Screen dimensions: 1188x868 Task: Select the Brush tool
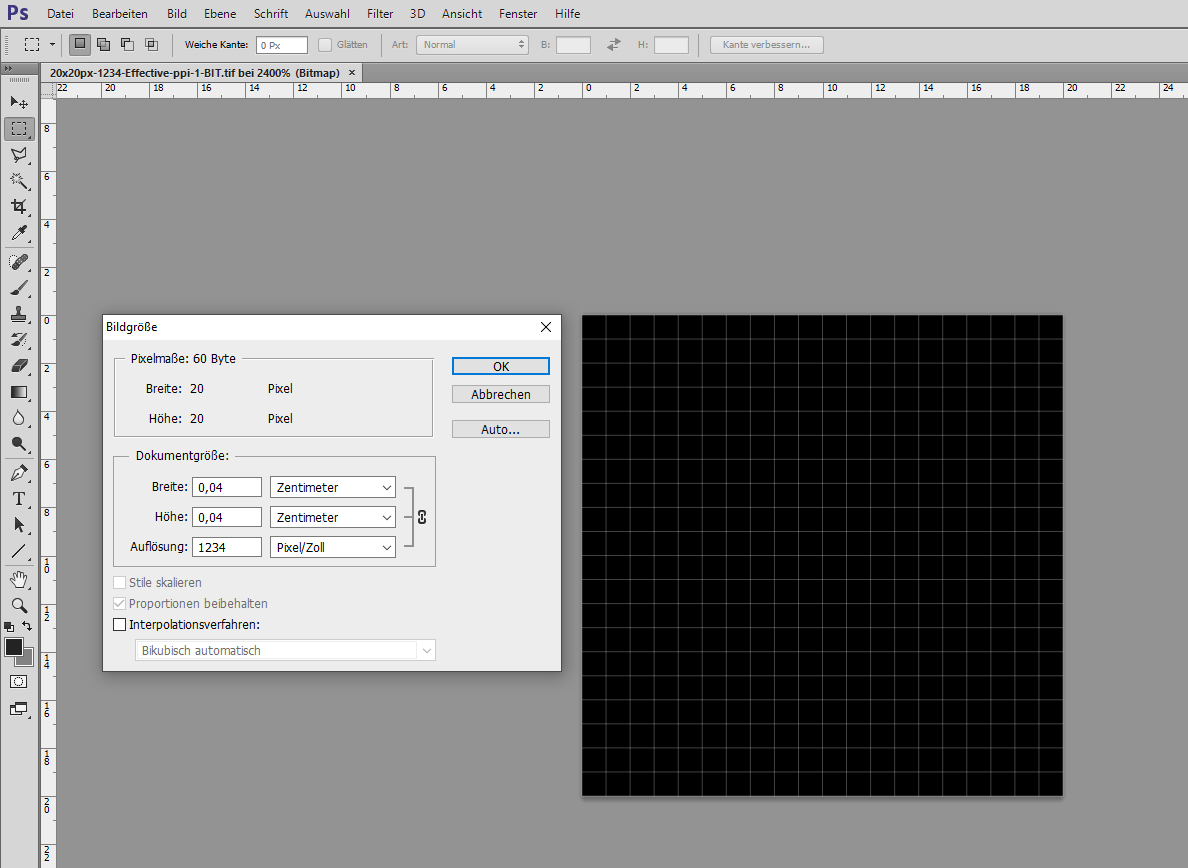pos(19,290)
